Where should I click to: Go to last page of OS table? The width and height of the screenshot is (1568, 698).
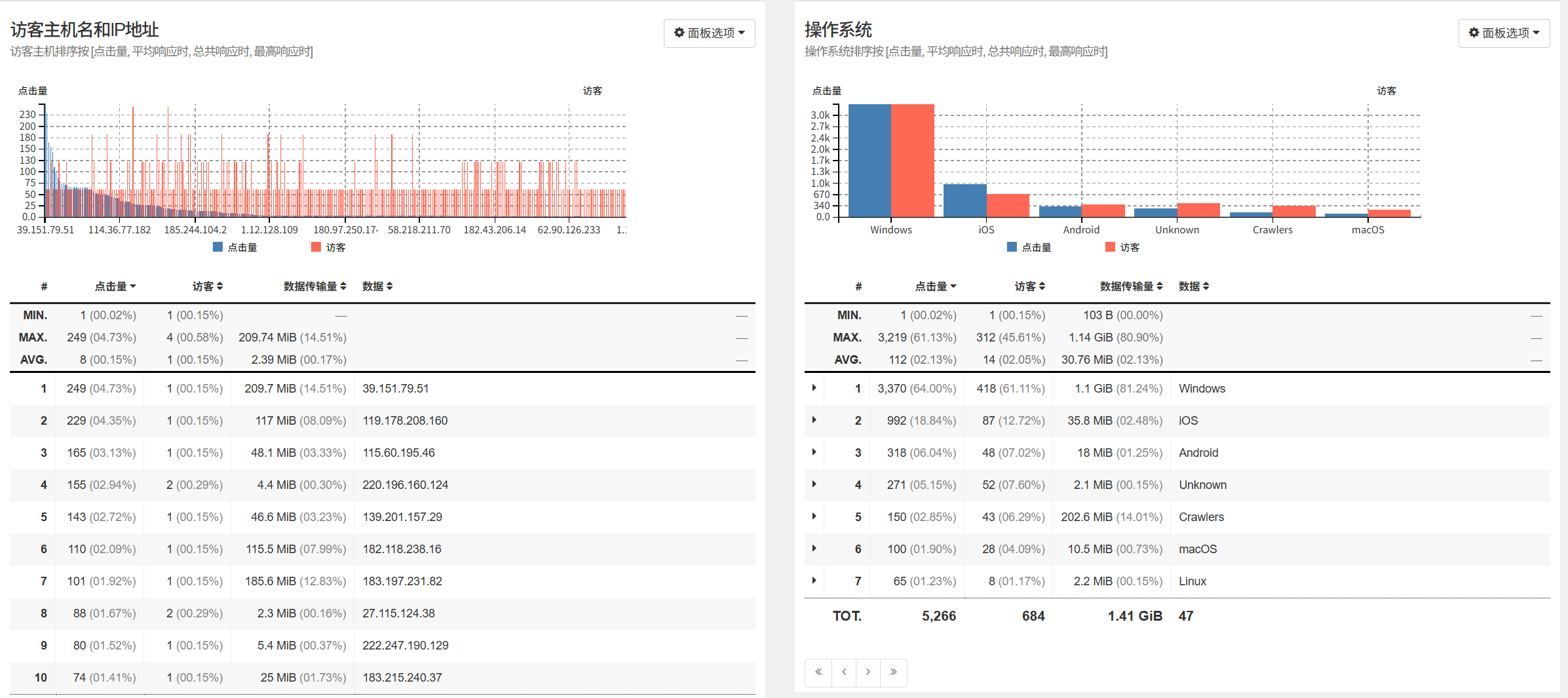click(894, 672)
